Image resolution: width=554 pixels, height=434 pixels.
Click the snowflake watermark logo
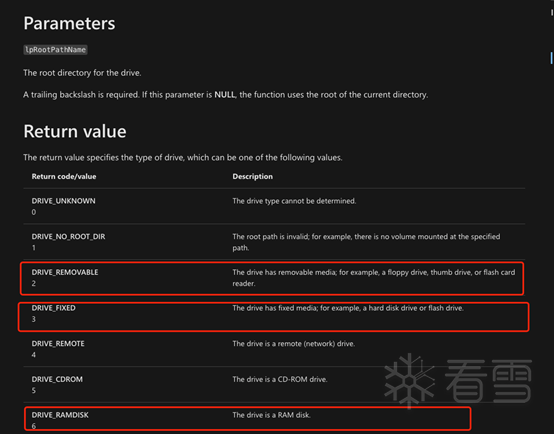tap(409, 381)
